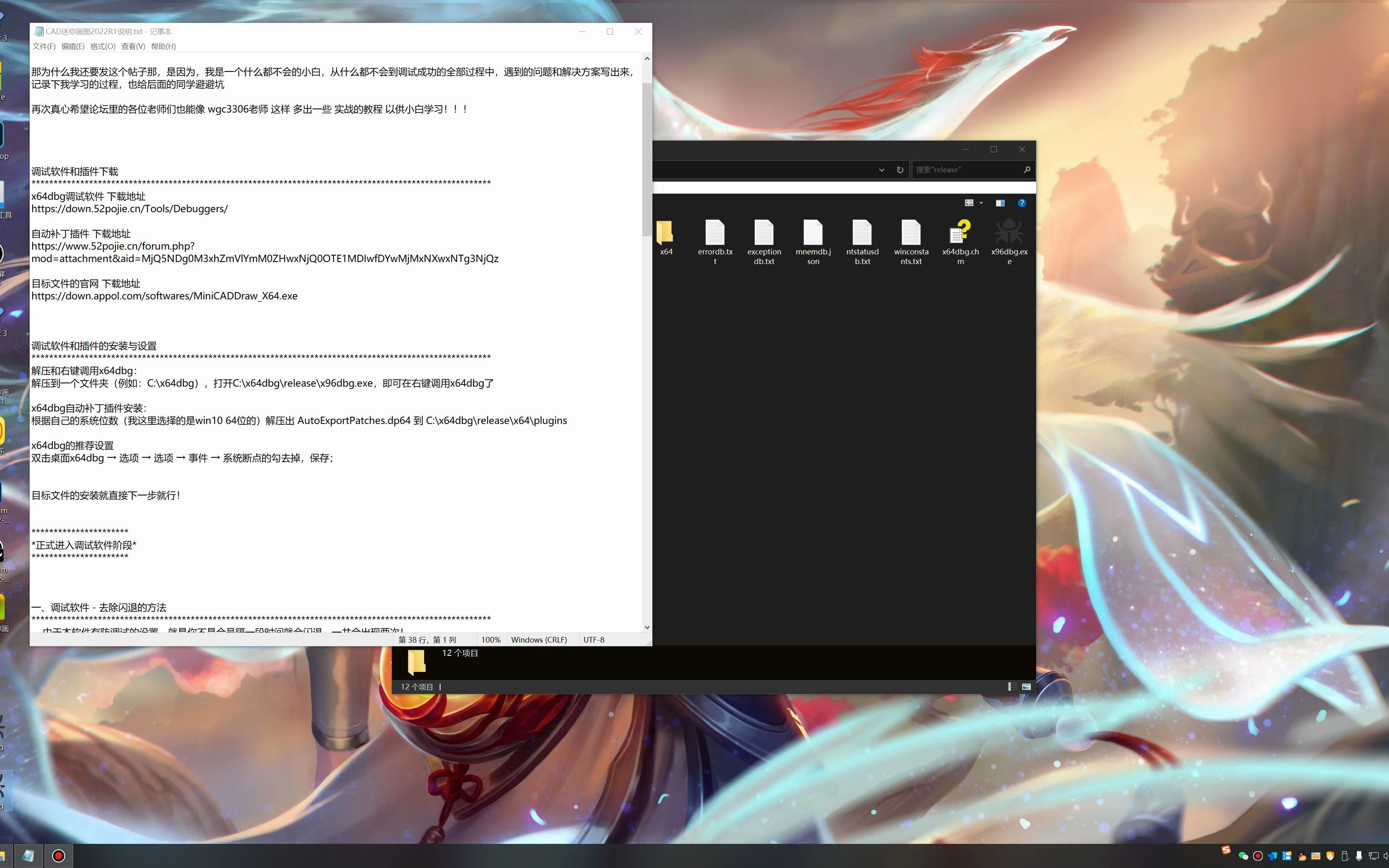The width and height of the screenshot is (1389, 868).
Task: Click the line *正式进入调试软件阶段*
Action: pos(84,545)
